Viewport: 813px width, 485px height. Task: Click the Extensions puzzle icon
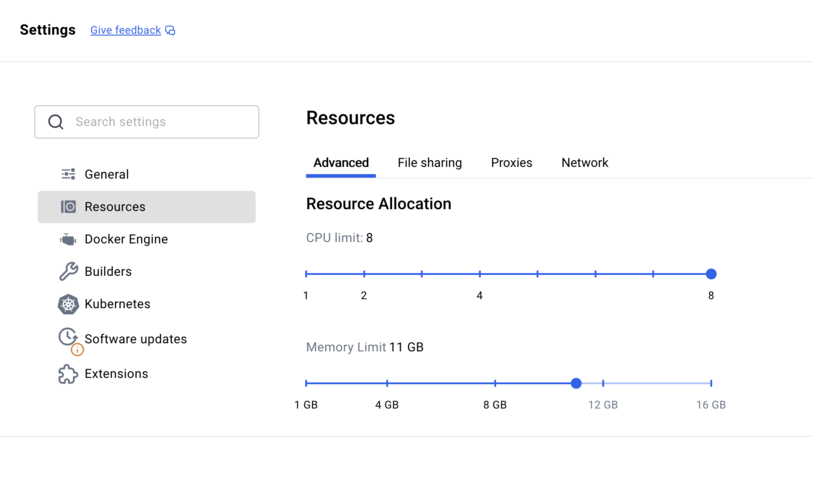pyautogui.click(x=68, y=374)
